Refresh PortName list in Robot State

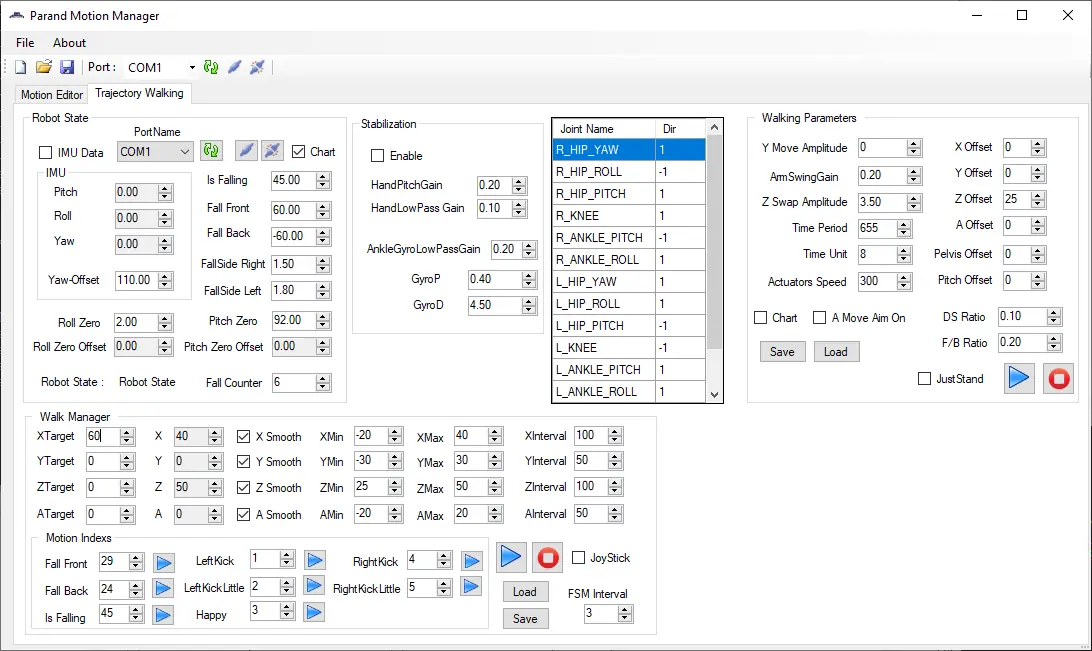click(211, 150)
